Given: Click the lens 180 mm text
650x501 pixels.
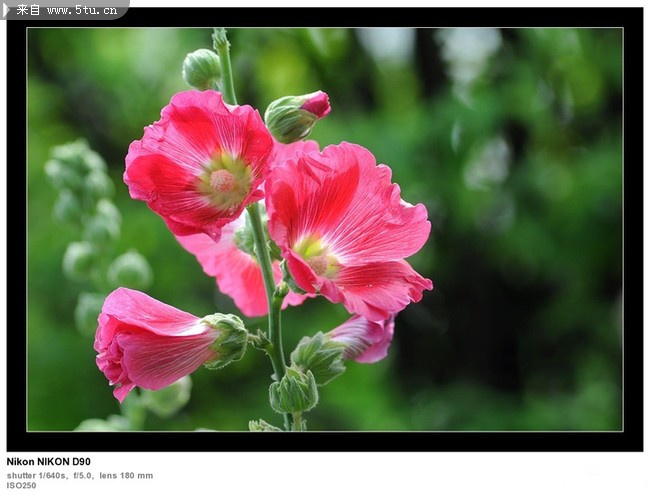Looking at the screenshot, I should coord(126,475).
